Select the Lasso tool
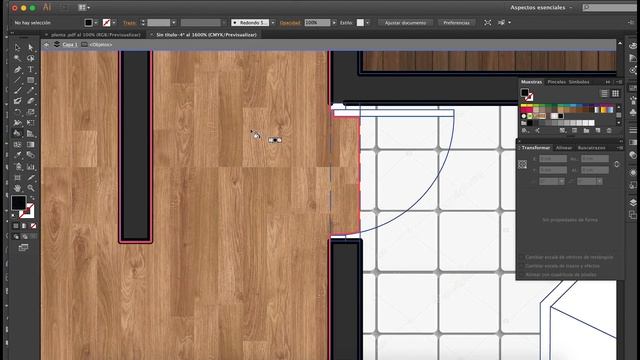 pyautogui.click(x=31, y=58)
